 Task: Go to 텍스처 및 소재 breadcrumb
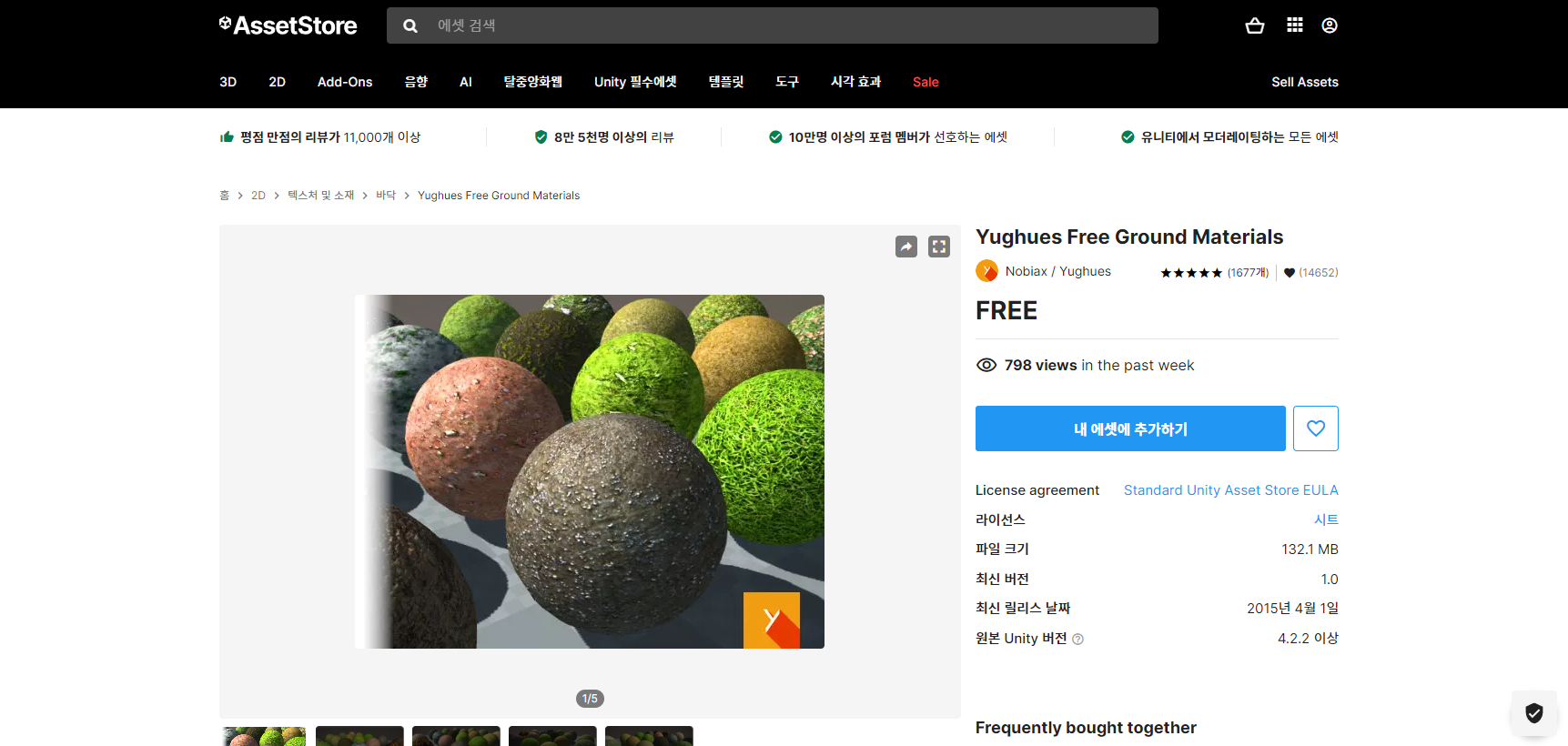(x=321, y=196)
